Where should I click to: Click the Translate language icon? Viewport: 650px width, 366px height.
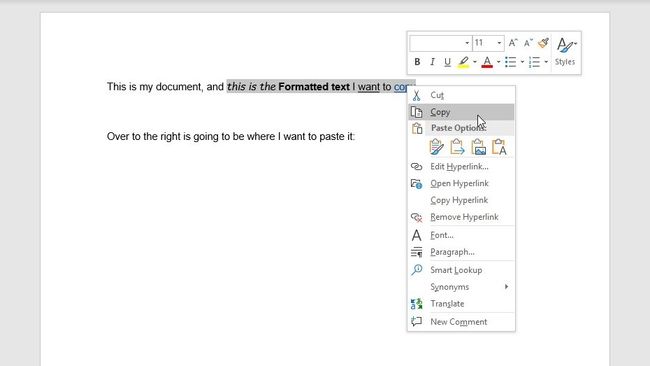[x=416, y=304]
